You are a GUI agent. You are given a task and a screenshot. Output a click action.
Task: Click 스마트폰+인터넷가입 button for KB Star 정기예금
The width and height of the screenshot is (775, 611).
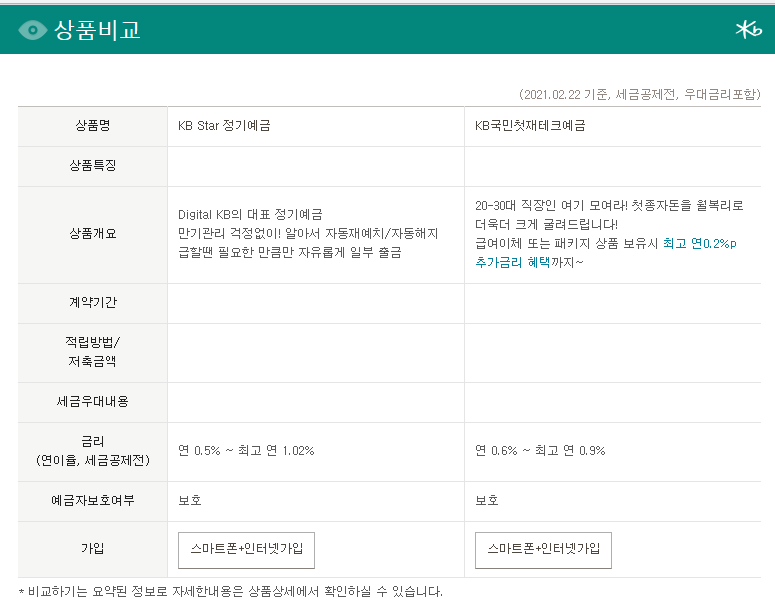(246, 550)
